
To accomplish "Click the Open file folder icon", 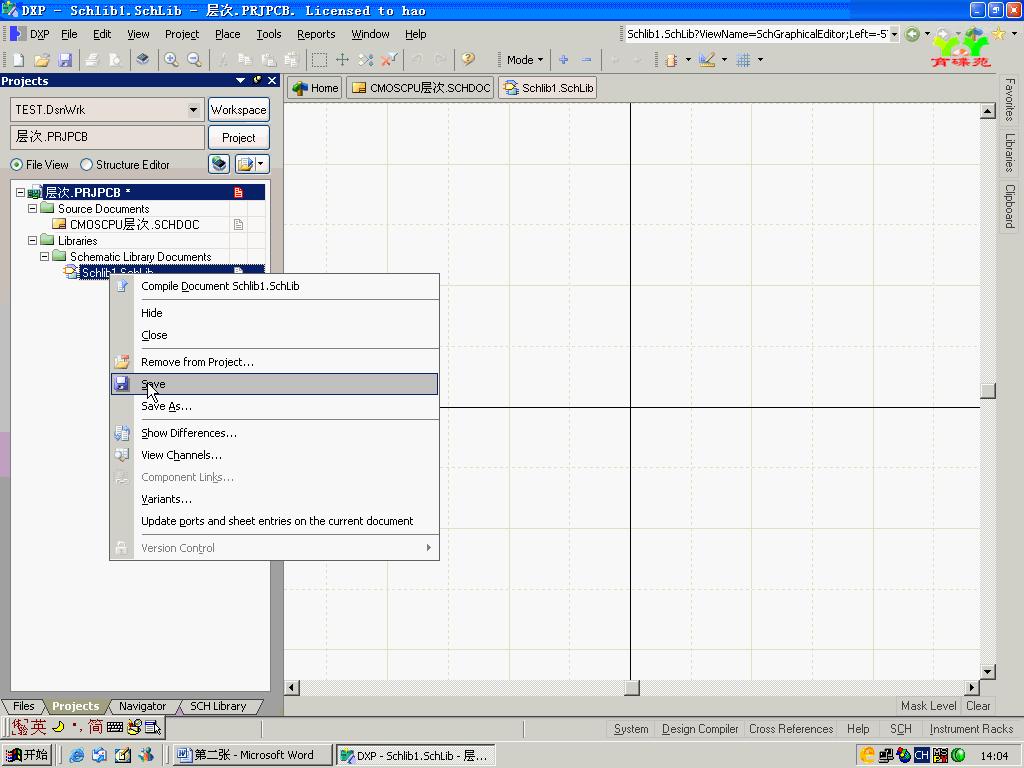I will [42, 60].
